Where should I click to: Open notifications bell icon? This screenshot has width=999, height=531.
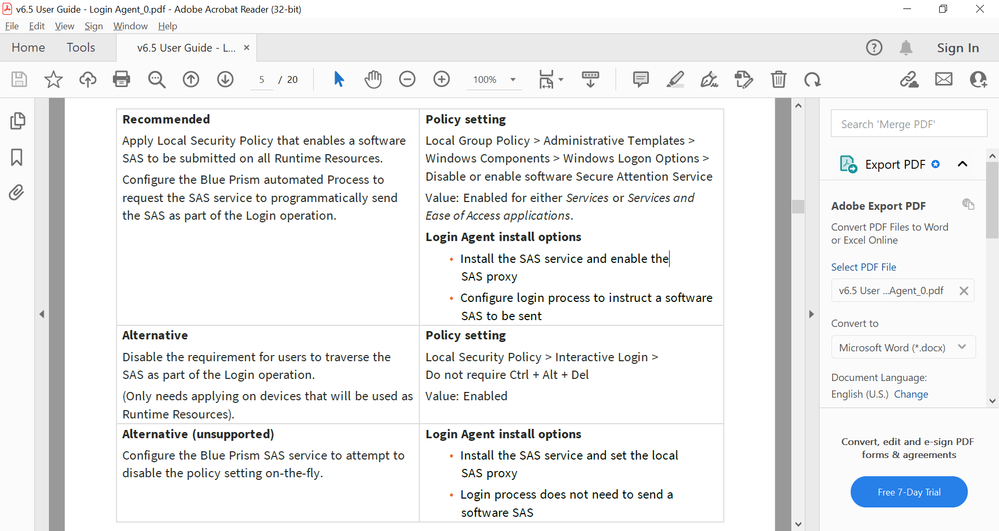906,48
